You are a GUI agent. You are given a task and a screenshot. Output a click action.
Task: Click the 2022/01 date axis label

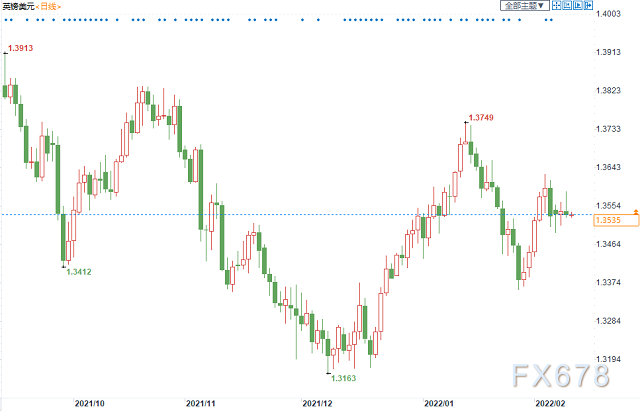439,404
